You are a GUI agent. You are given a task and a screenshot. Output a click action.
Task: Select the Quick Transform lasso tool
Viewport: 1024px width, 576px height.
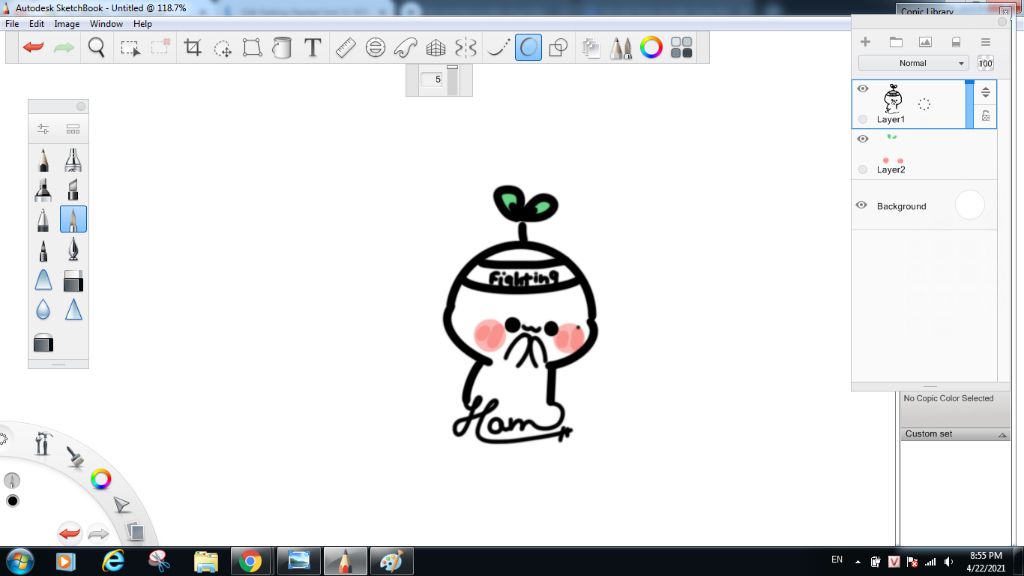pyautogui.click(x=223, y=48)
